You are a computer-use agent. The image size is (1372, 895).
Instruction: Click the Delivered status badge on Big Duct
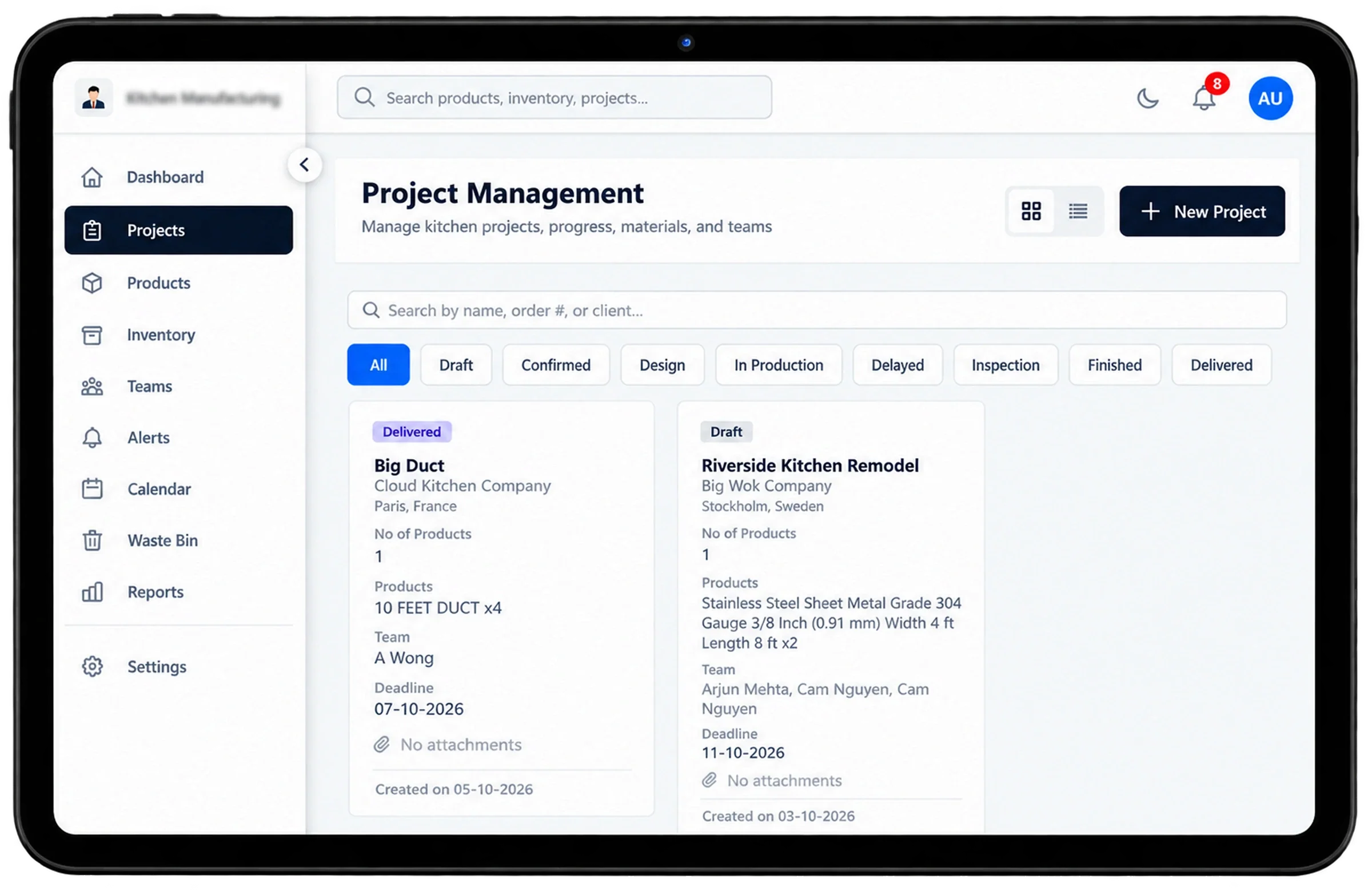(412, 432)
